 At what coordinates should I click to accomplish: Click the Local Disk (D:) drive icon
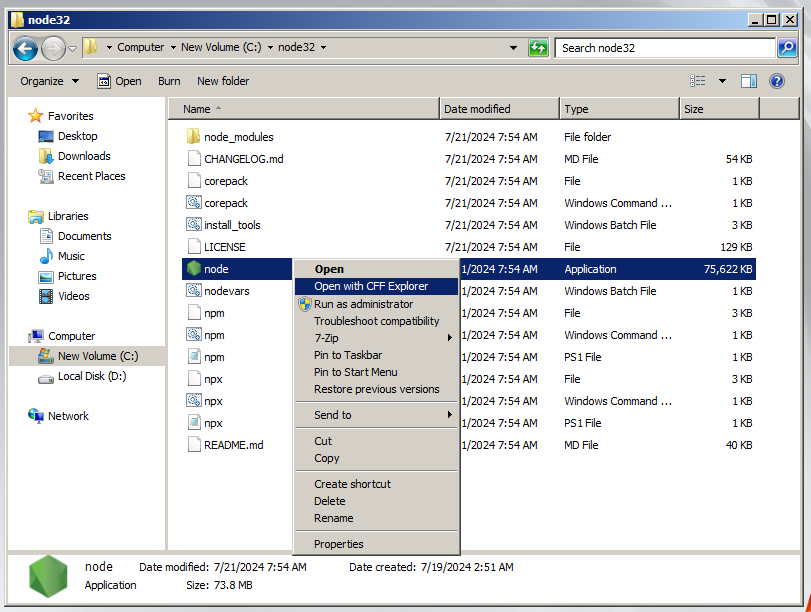[46, 379]
